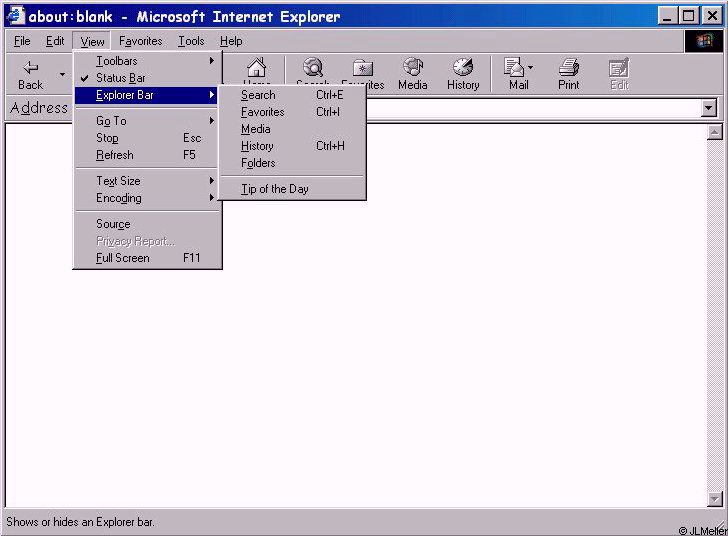Click the Back arrow toolbar icon
Image resolution: width=728 pixels, height=536 pixels.
point(31,68)
